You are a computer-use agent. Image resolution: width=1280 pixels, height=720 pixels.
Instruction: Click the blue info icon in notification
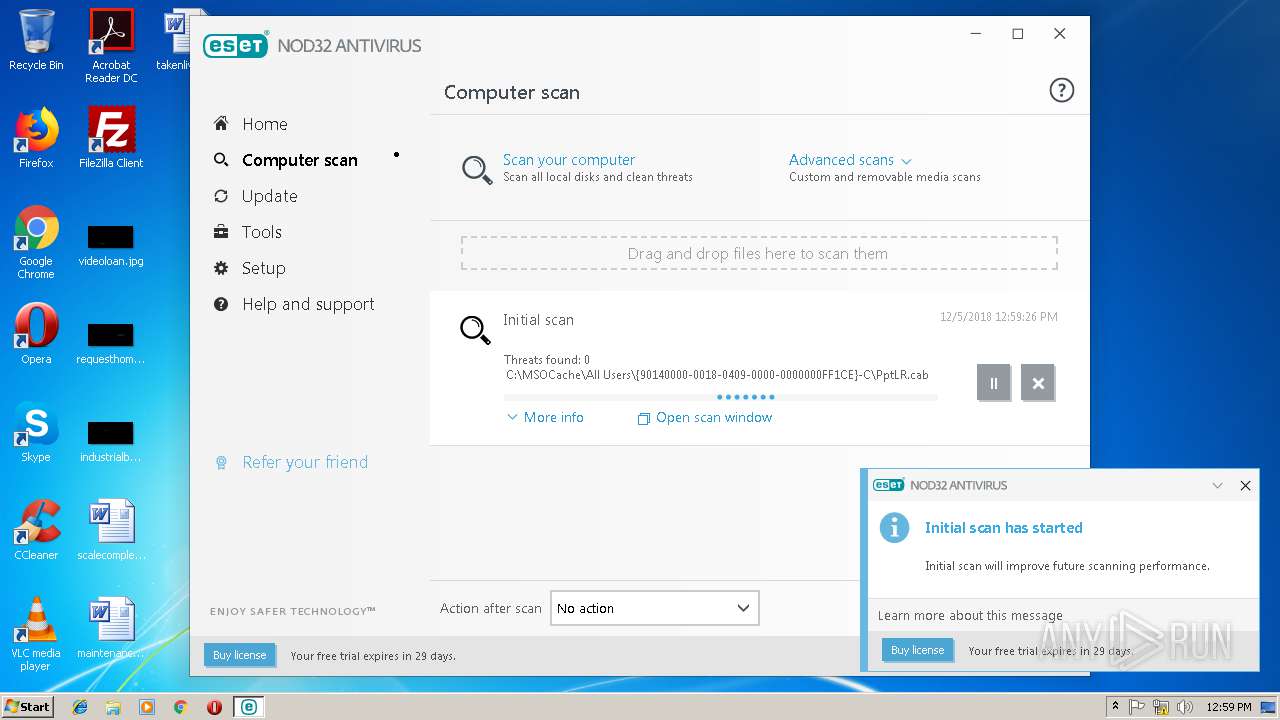pos(894,527)
